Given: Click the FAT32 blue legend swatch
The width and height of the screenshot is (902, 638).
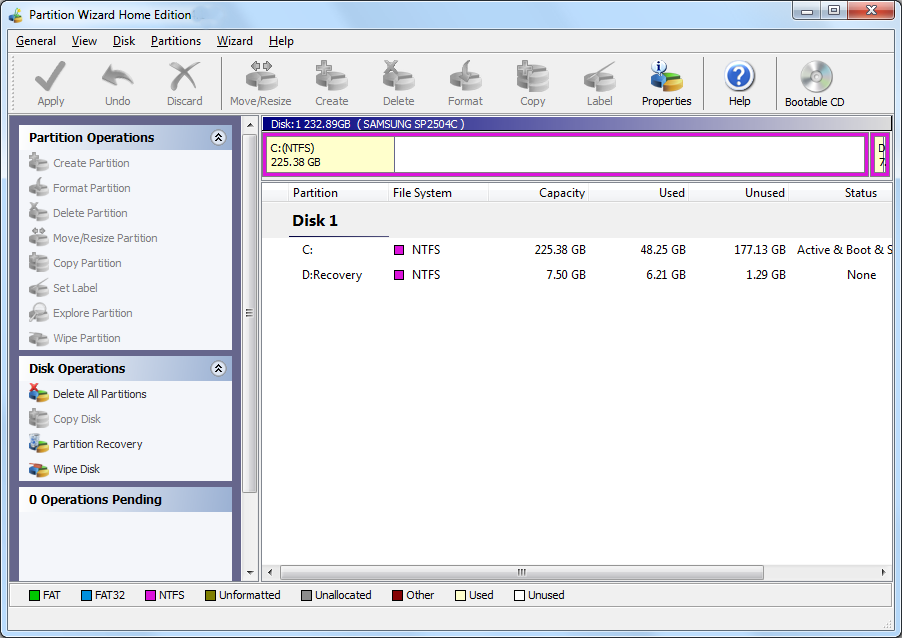Looking at the screenshot, I should (86, 595).
